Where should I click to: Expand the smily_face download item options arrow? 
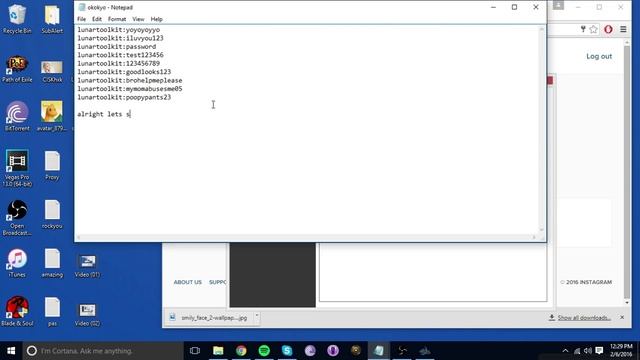pyautogui.click(x=257, y=316)
